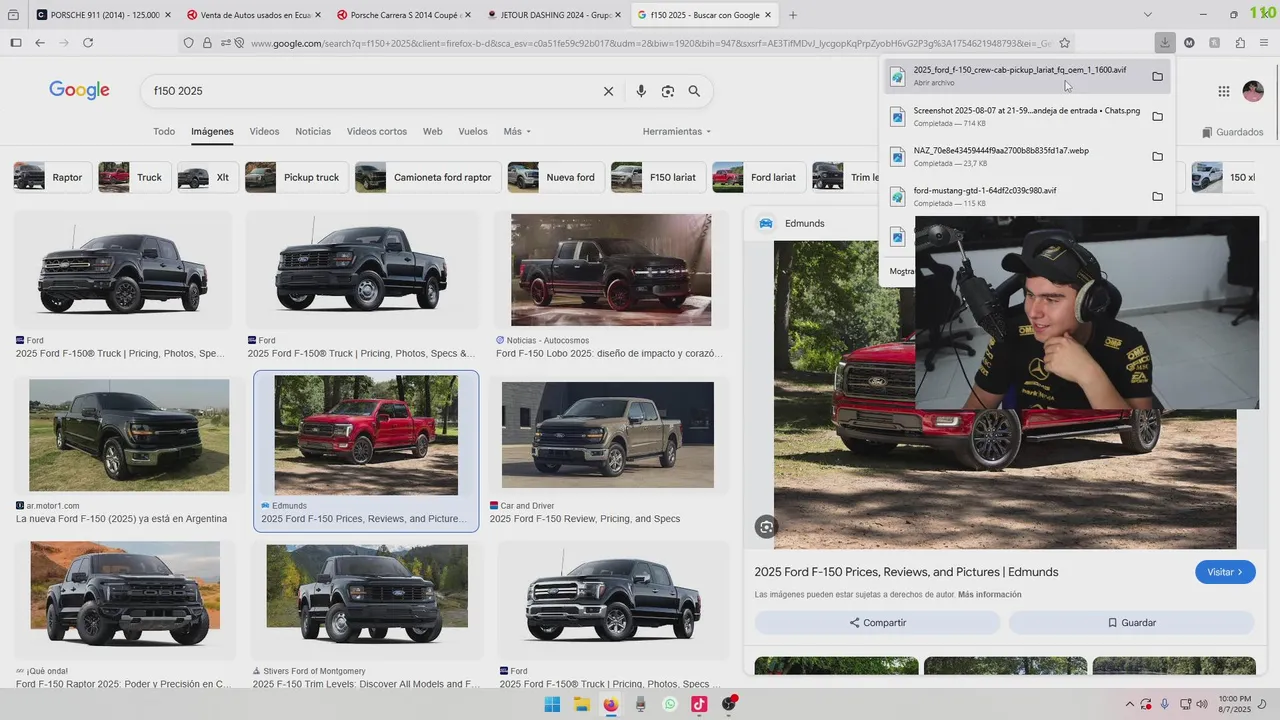Viewport: 1280px width, 720px height.
Task: Close the f150 2025 Google tab
Action: coord(768,15)
